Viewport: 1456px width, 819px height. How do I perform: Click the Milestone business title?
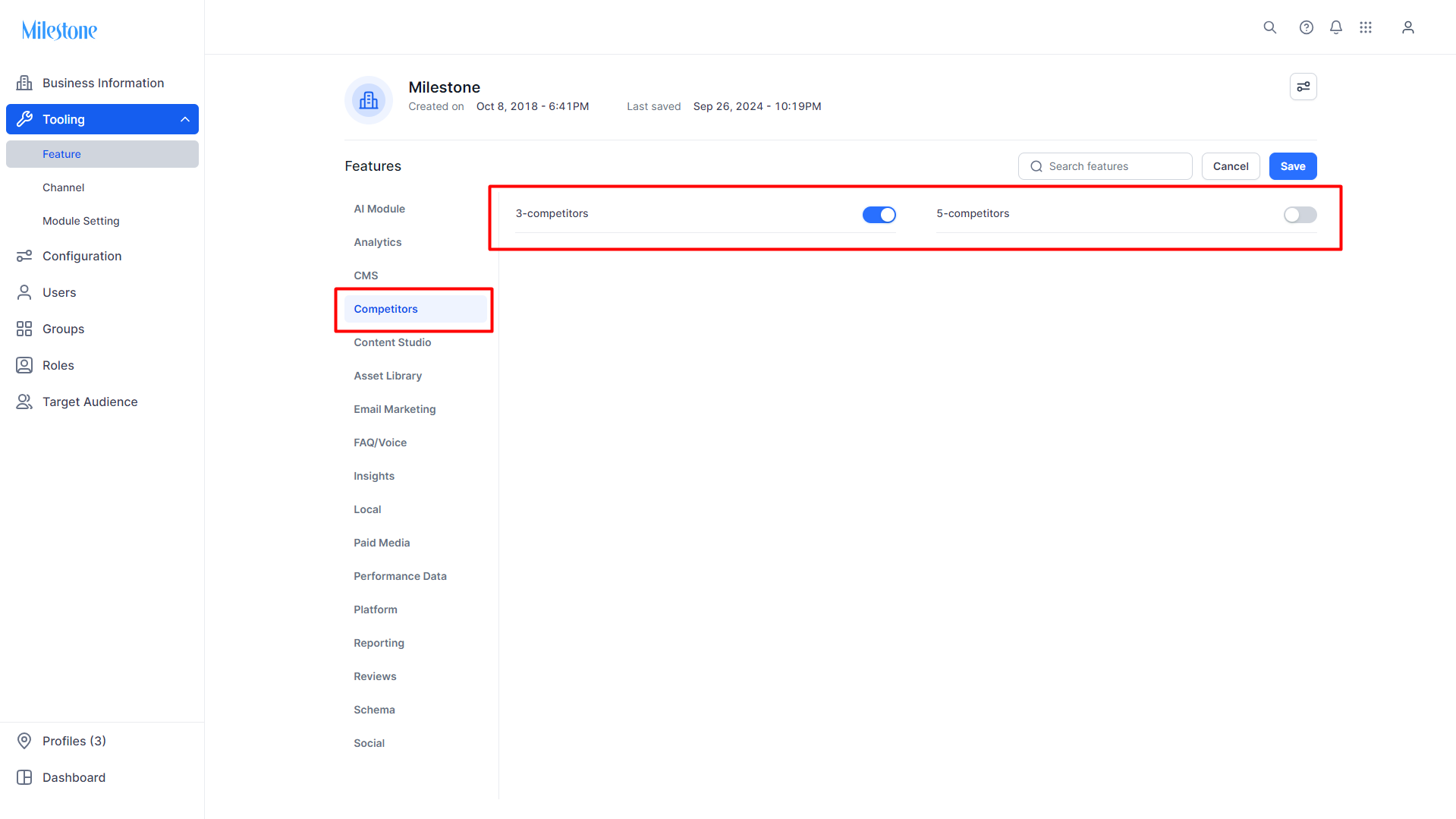pyautogui.click(x=445, y=87)
